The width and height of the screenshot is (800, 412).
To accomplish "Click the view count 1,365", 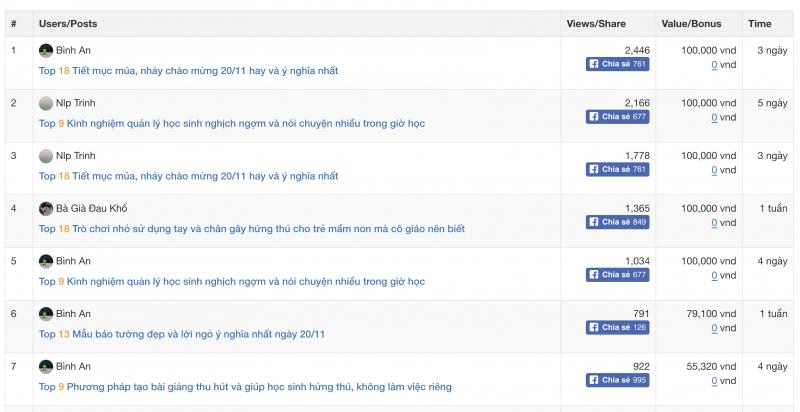I will click(x=637, y=209).
